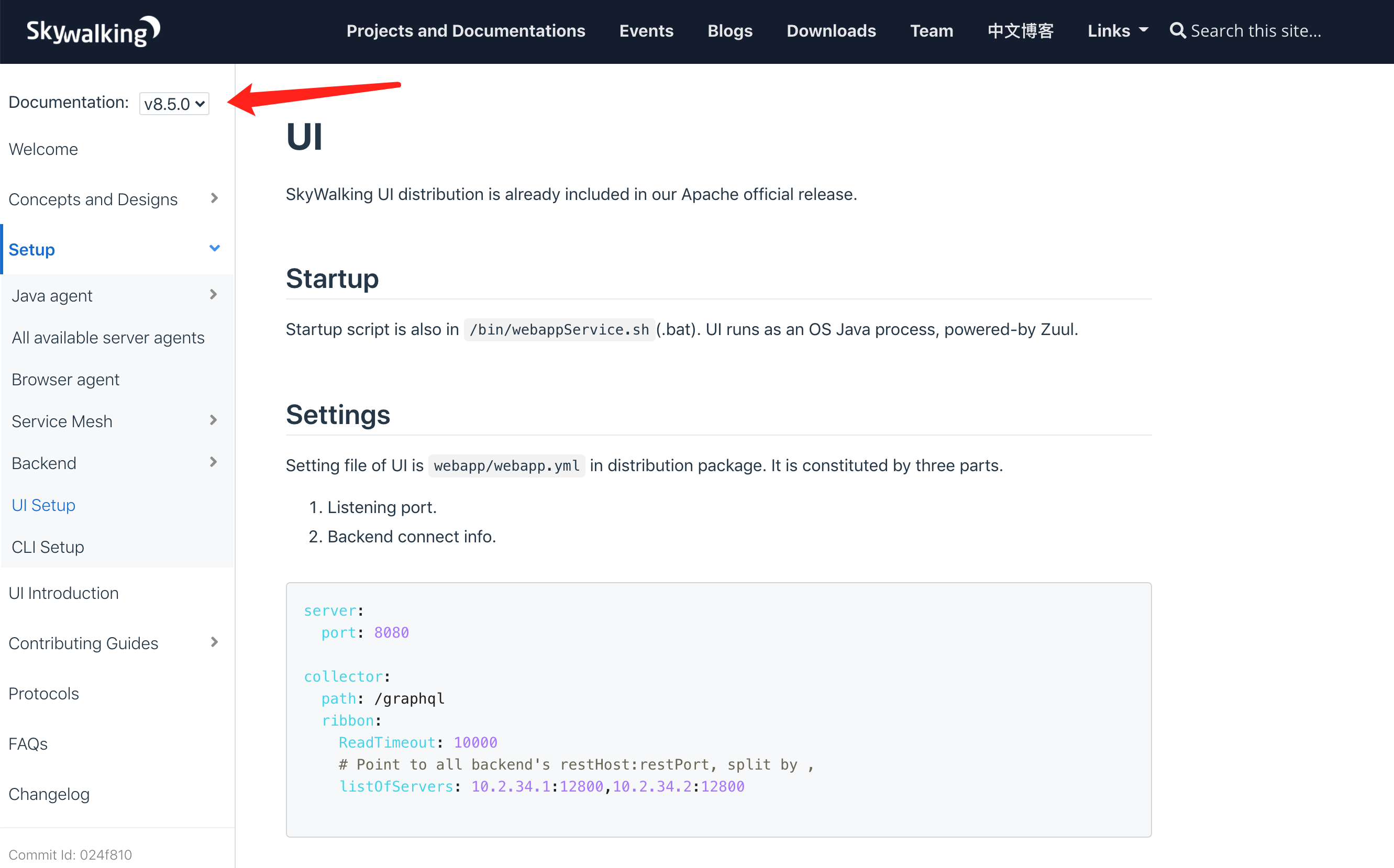Go to the Downloads page
The height and width of the screenshot is (868, 1394).
pyautogui.click(x=831, y=30)
